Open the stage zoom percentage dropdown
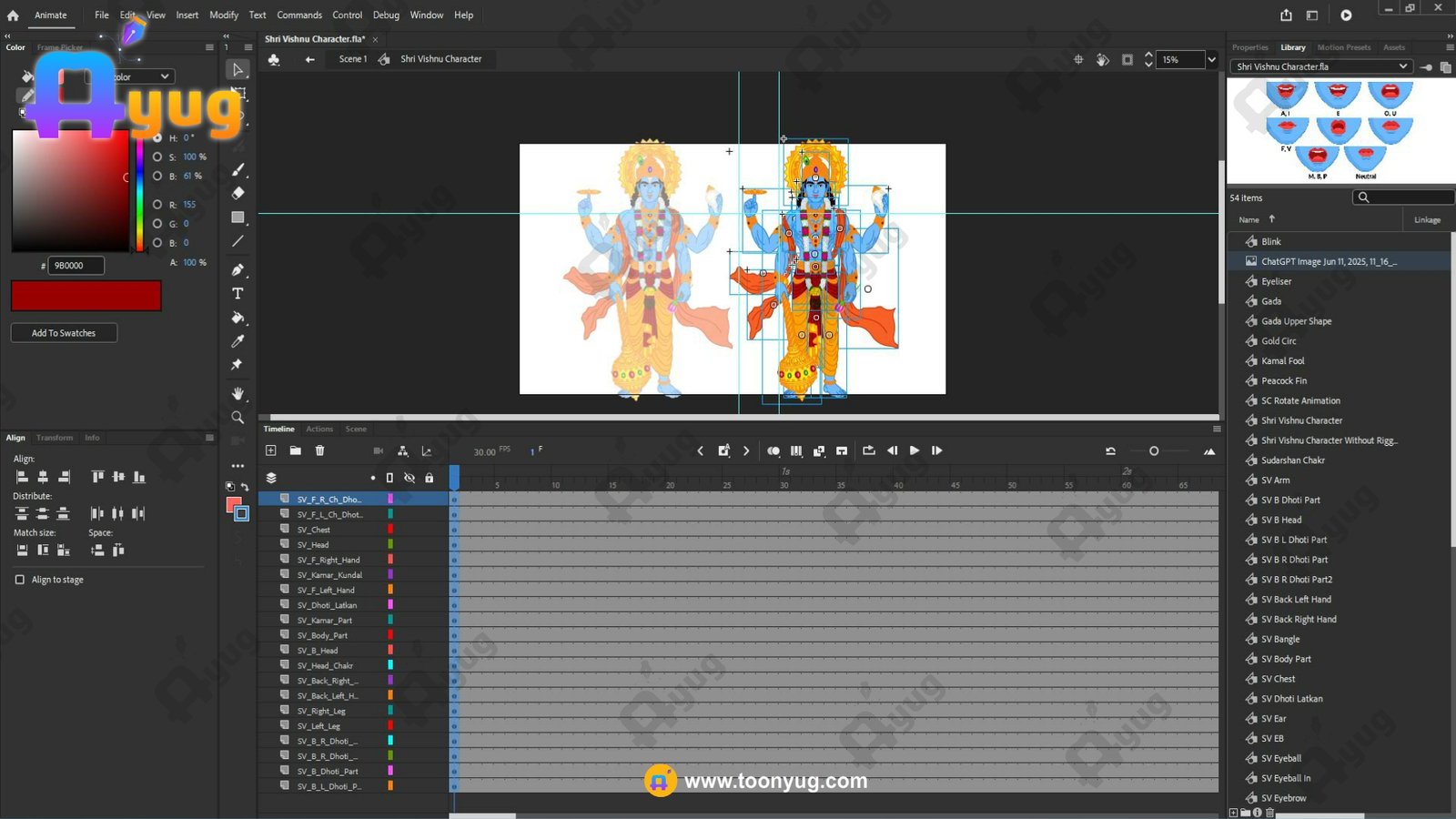Screen dimensions: 1456x819 (1211, 59)
